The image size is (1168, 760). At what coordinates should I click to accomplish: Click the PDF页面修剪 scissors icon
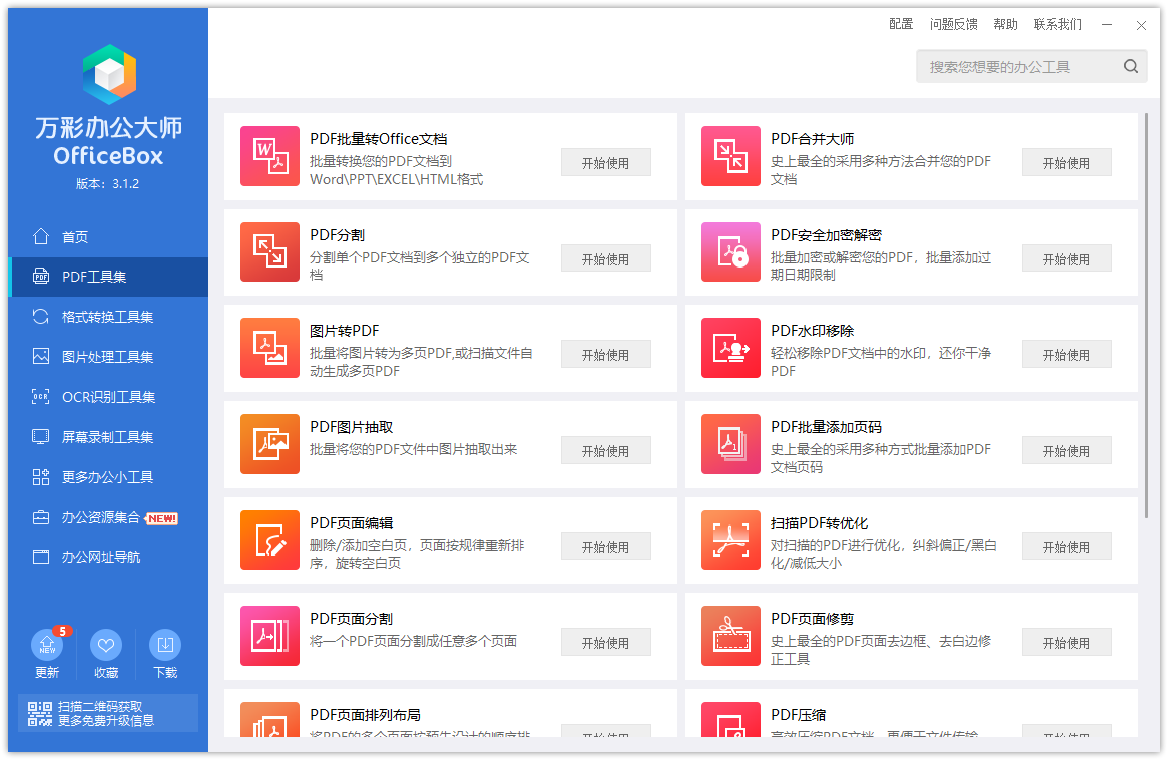(731, 636)
